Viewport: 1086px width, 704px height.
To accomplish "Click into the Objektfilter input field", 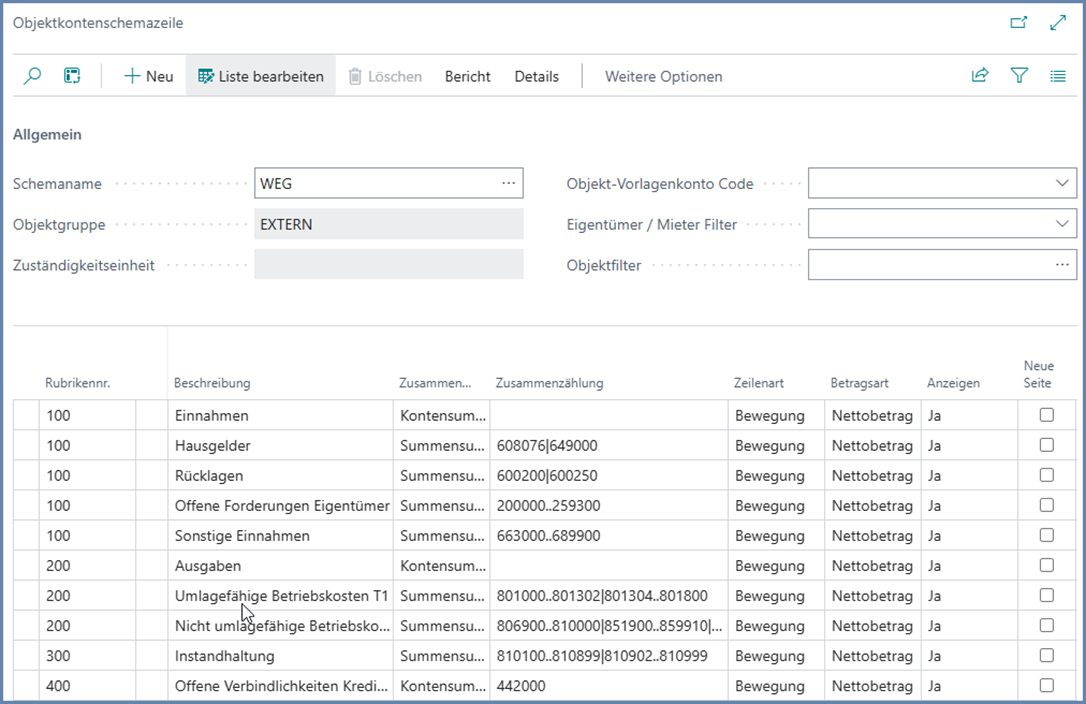I will [x=930, y=265].
